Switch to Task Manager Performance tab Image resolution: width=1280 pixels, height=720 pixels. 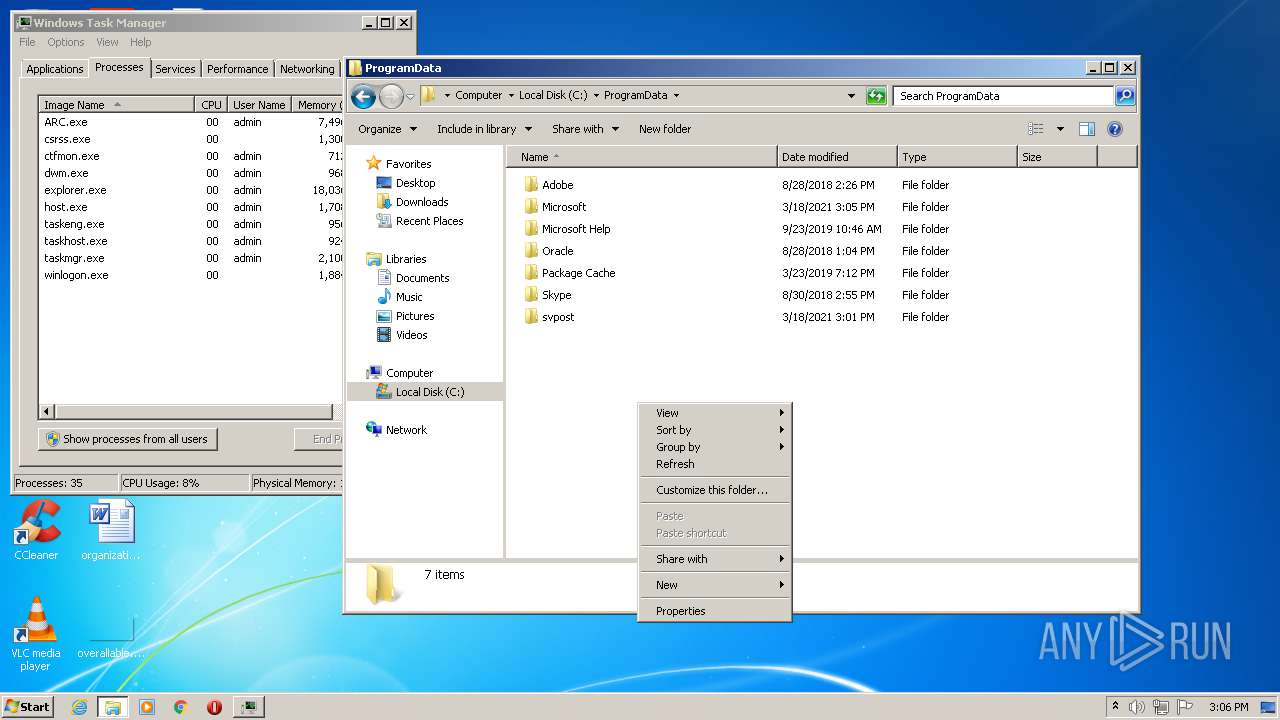(237, 69)
